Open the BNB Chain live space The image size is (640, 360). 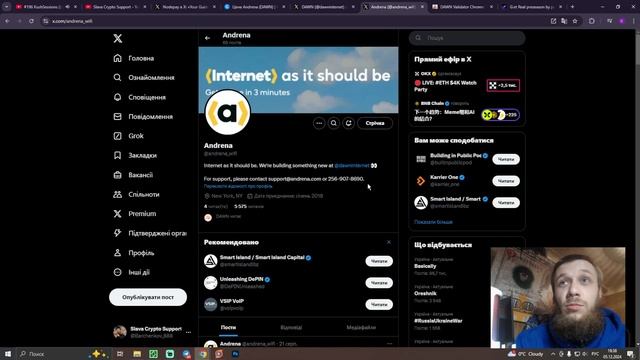click(467, 111)
